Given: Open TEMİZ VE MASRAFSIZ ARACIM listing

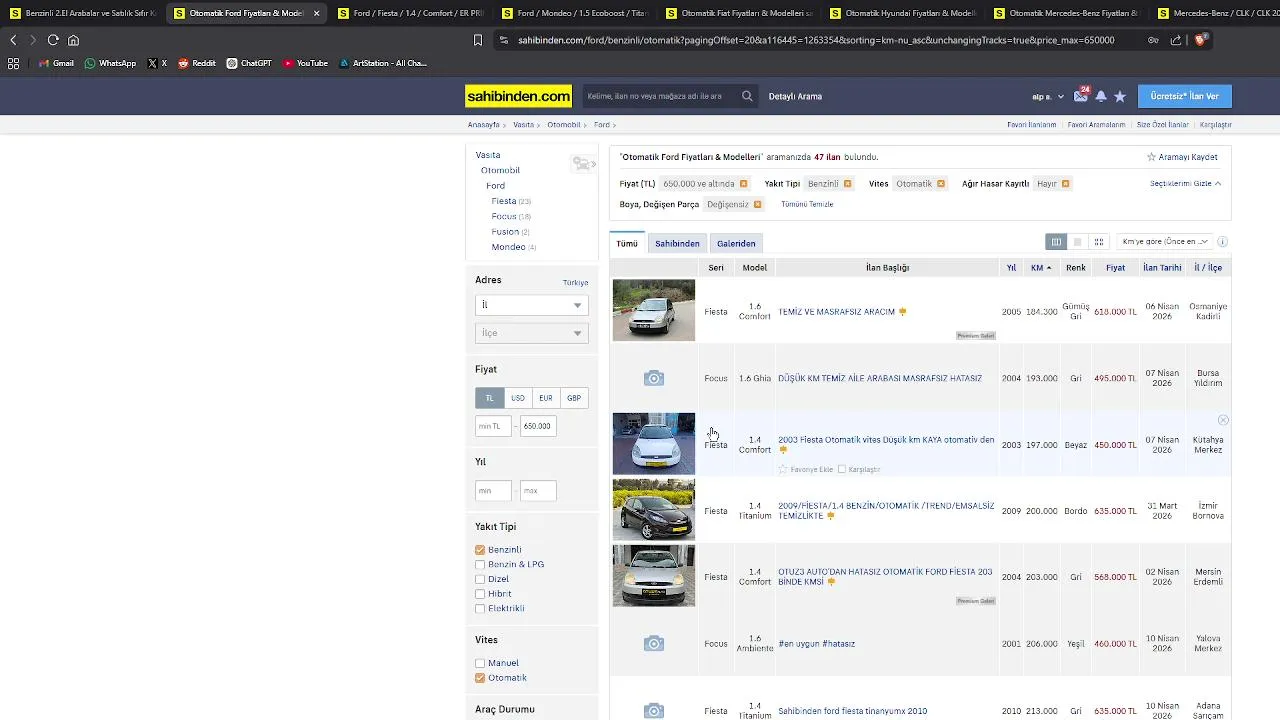Looking at the screenshot, I should click(836, 312).
